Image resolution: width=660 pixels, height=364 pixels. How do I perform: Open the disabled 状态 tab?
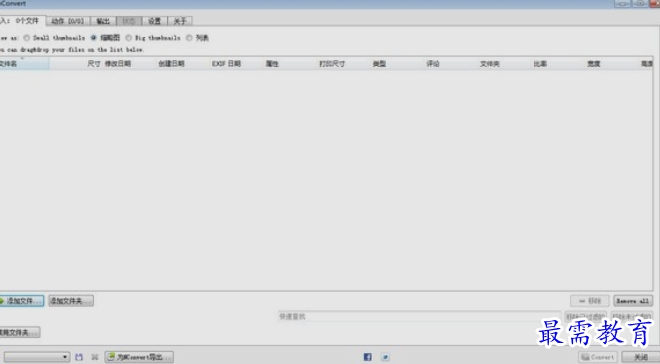[129, 21]
